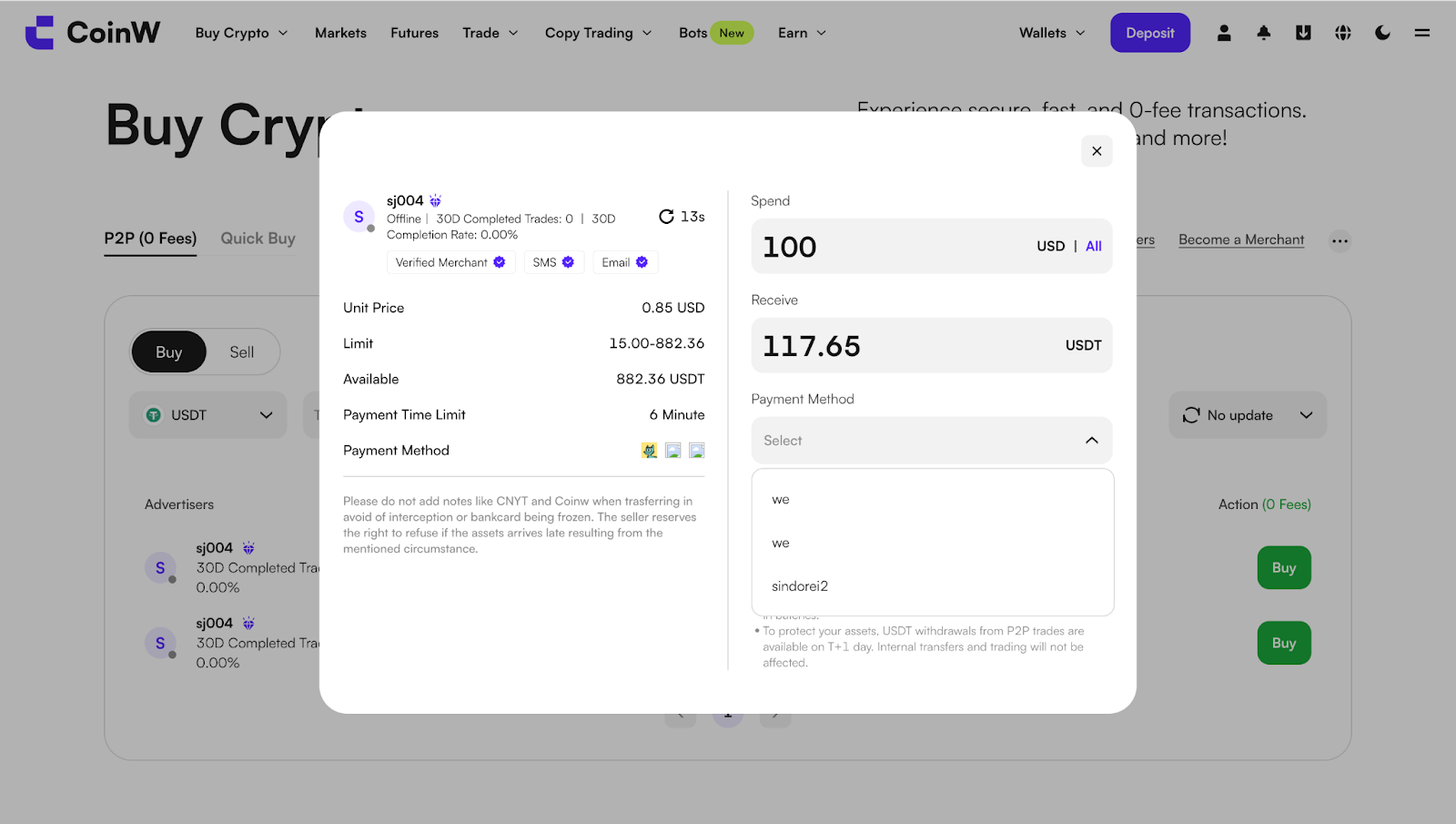Open the language globe icon

[1343, 33]
